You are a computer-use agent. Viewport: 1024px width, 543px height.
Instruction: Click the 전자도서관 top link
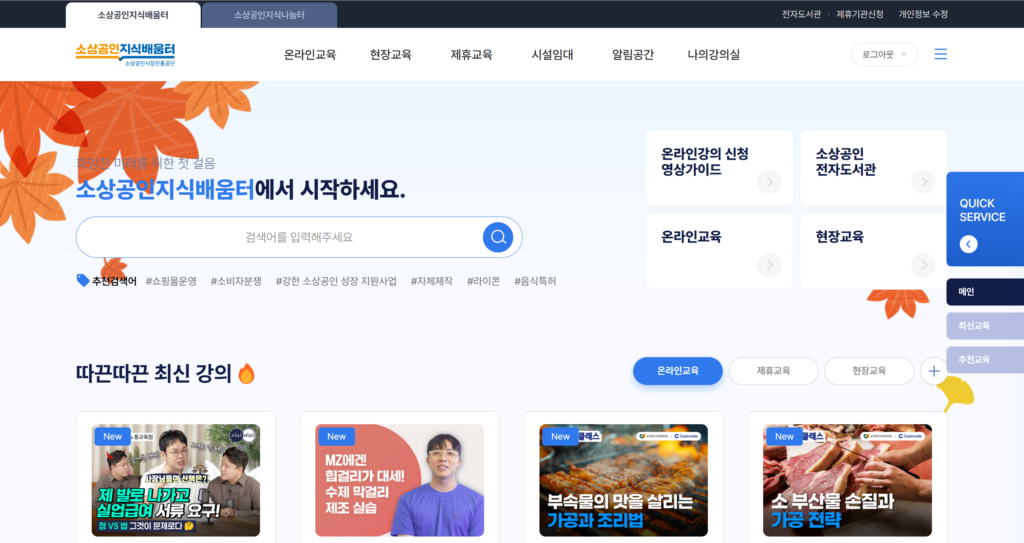pos(801,14)
